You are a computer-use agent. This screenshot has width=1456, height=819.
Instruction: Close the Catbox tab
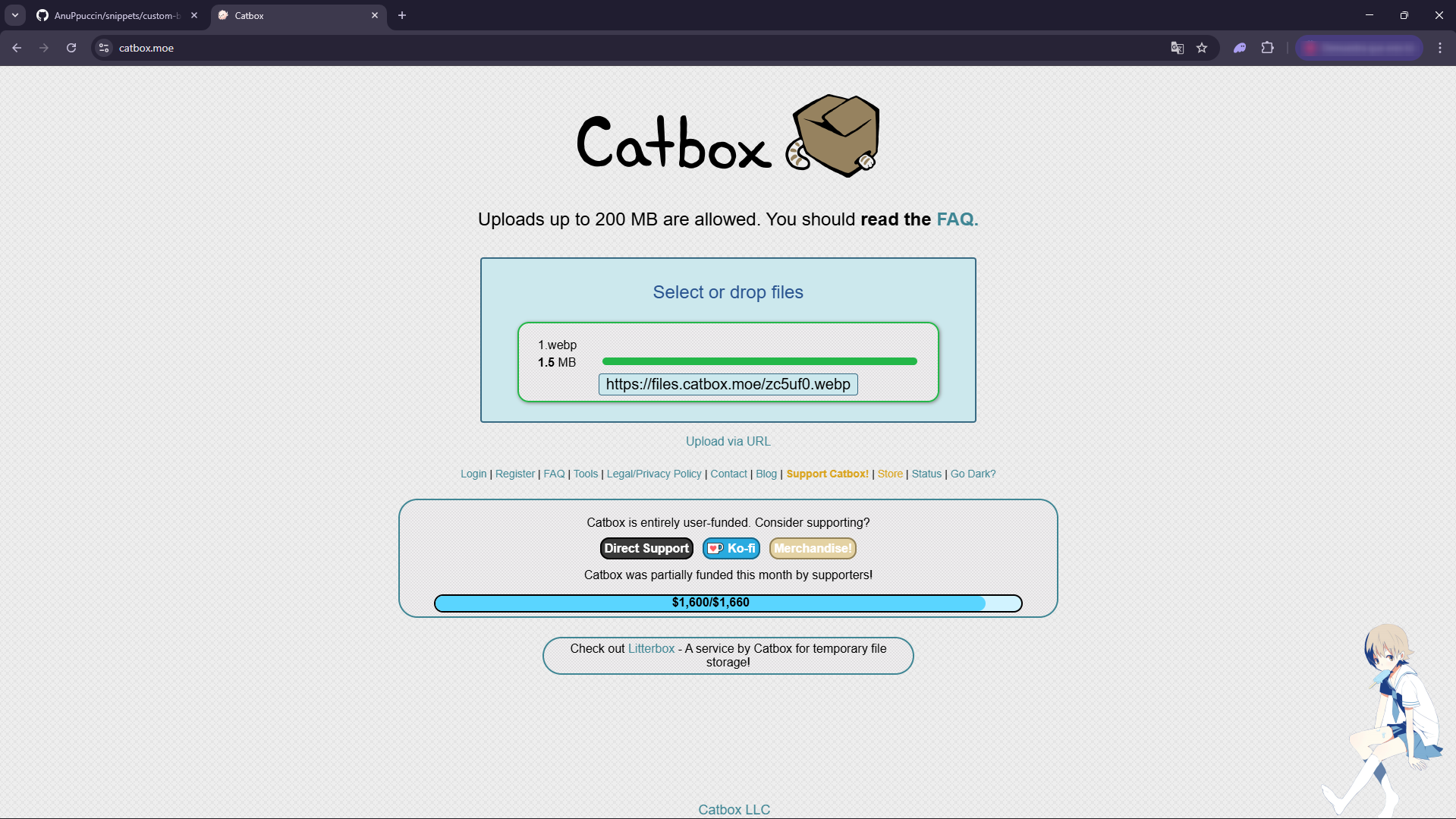pos(375,15)
